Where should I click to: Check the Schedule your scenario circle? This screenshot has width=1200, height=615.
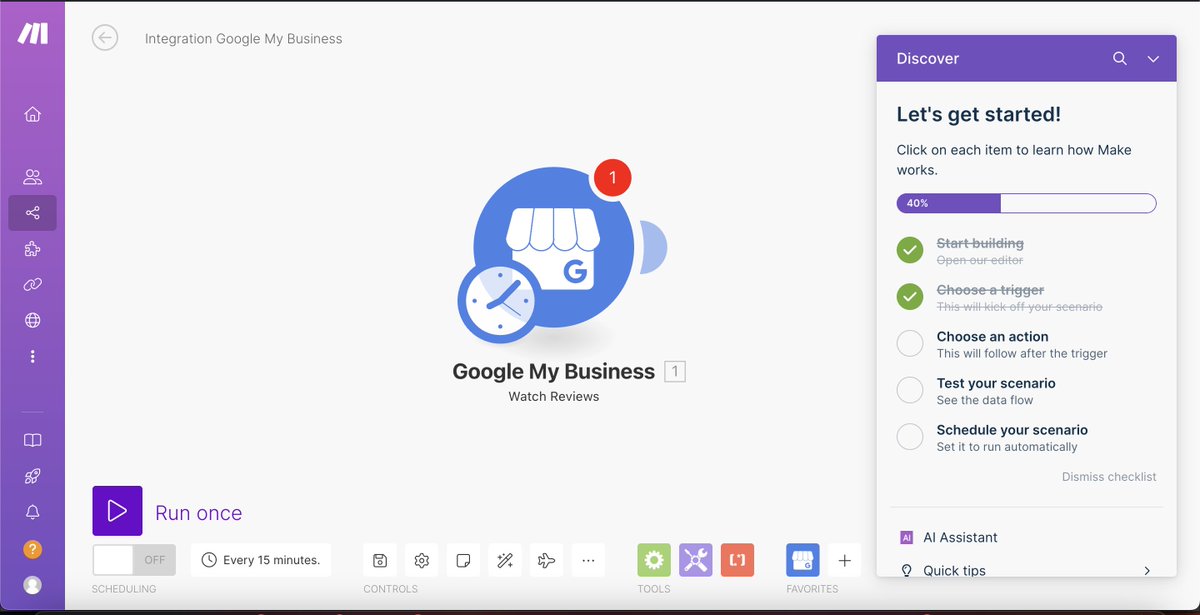(910, 437)
